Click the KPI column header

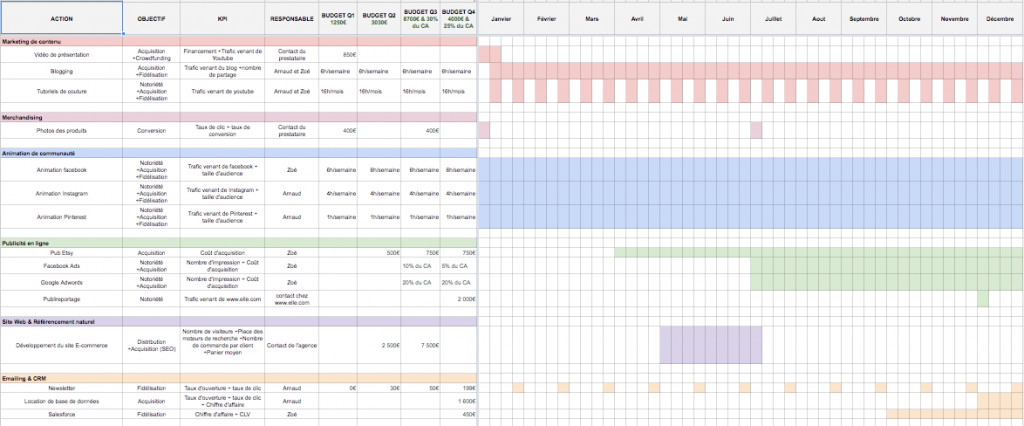point(222,19)
